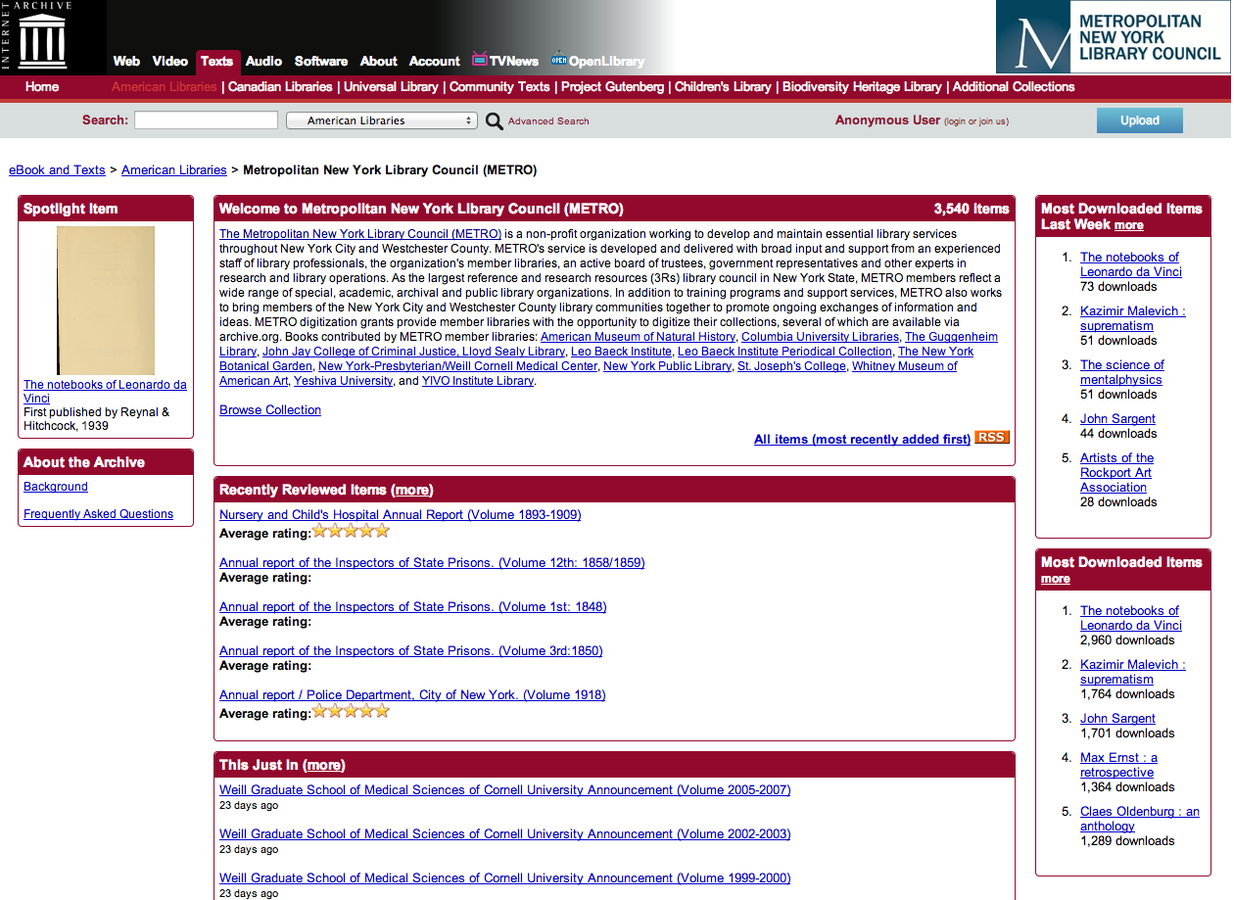Image resolution: width=1234 pixels, height=900 pixels.
Task: Open Additional Collections
Action: tap(1014, 87)
